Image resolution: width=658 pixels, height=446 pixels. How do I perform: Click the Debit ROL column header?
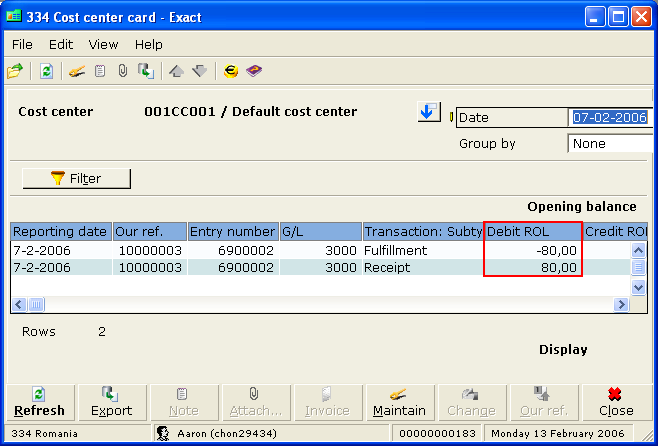(x=532, y=232)
